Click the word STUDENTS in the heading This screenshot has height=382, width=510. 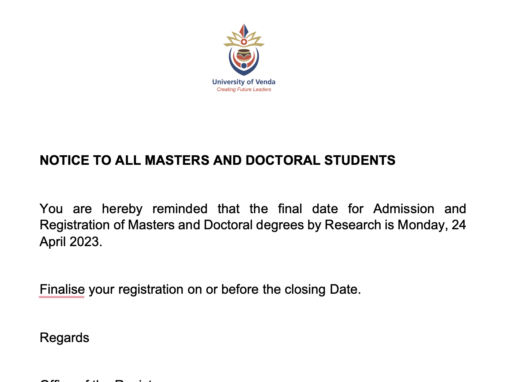tap(360, 160)
